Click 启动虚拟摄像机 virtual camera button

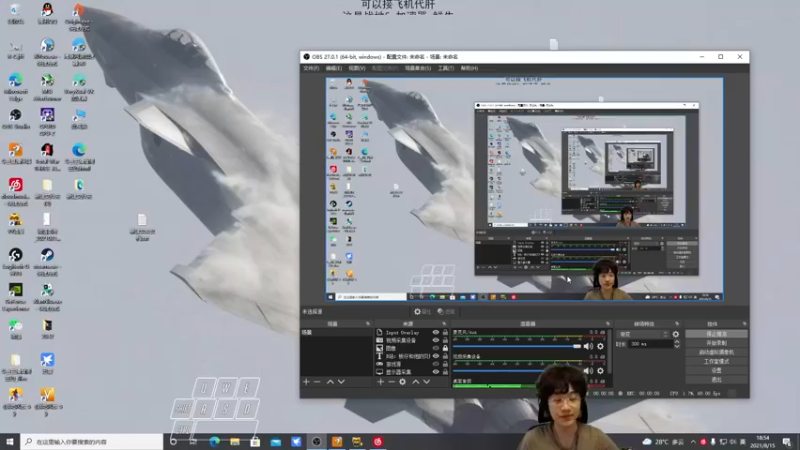(x=716, y=352)
